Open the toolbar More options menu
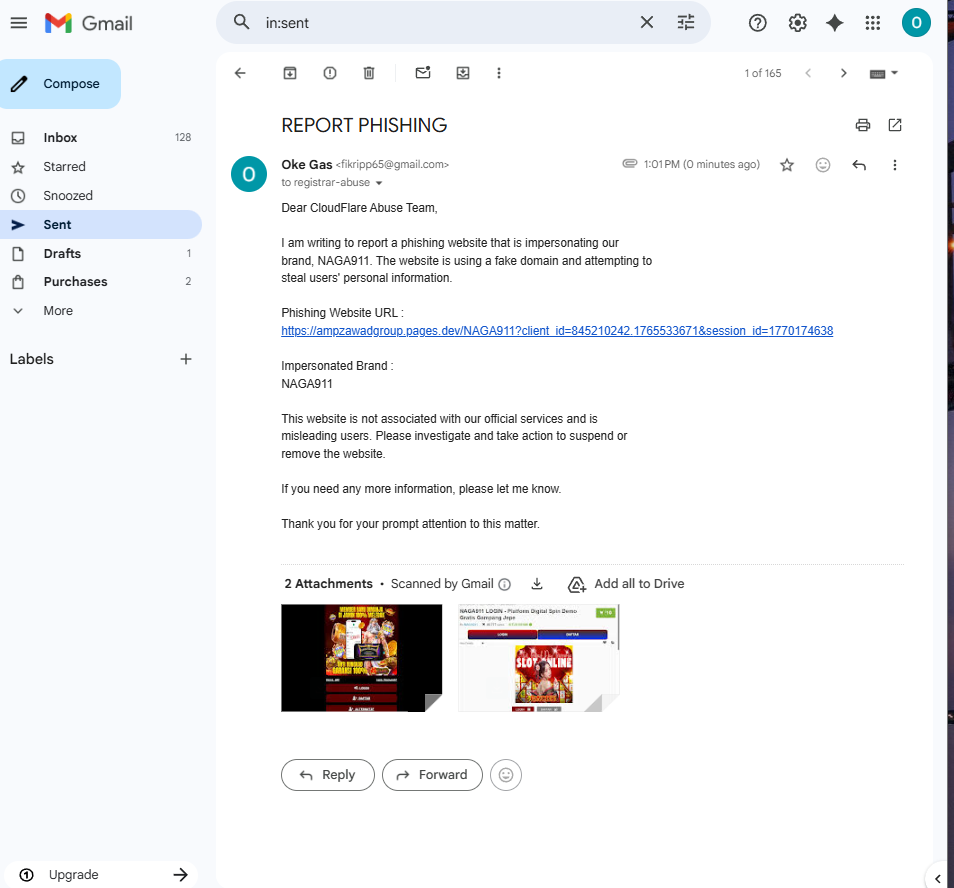Viewport: 954px width, 888px height. click(x=499, y=73)
